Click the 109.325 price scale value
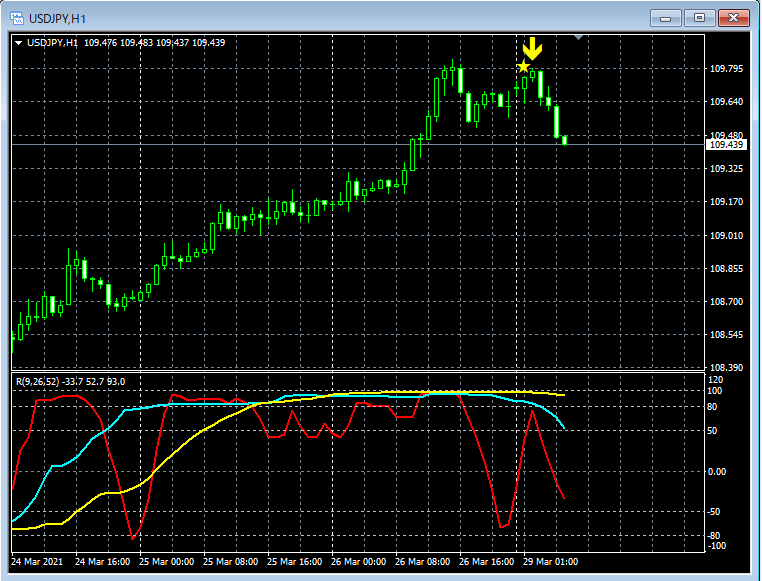This screenshot has height=581, width=762. [727, 169]
